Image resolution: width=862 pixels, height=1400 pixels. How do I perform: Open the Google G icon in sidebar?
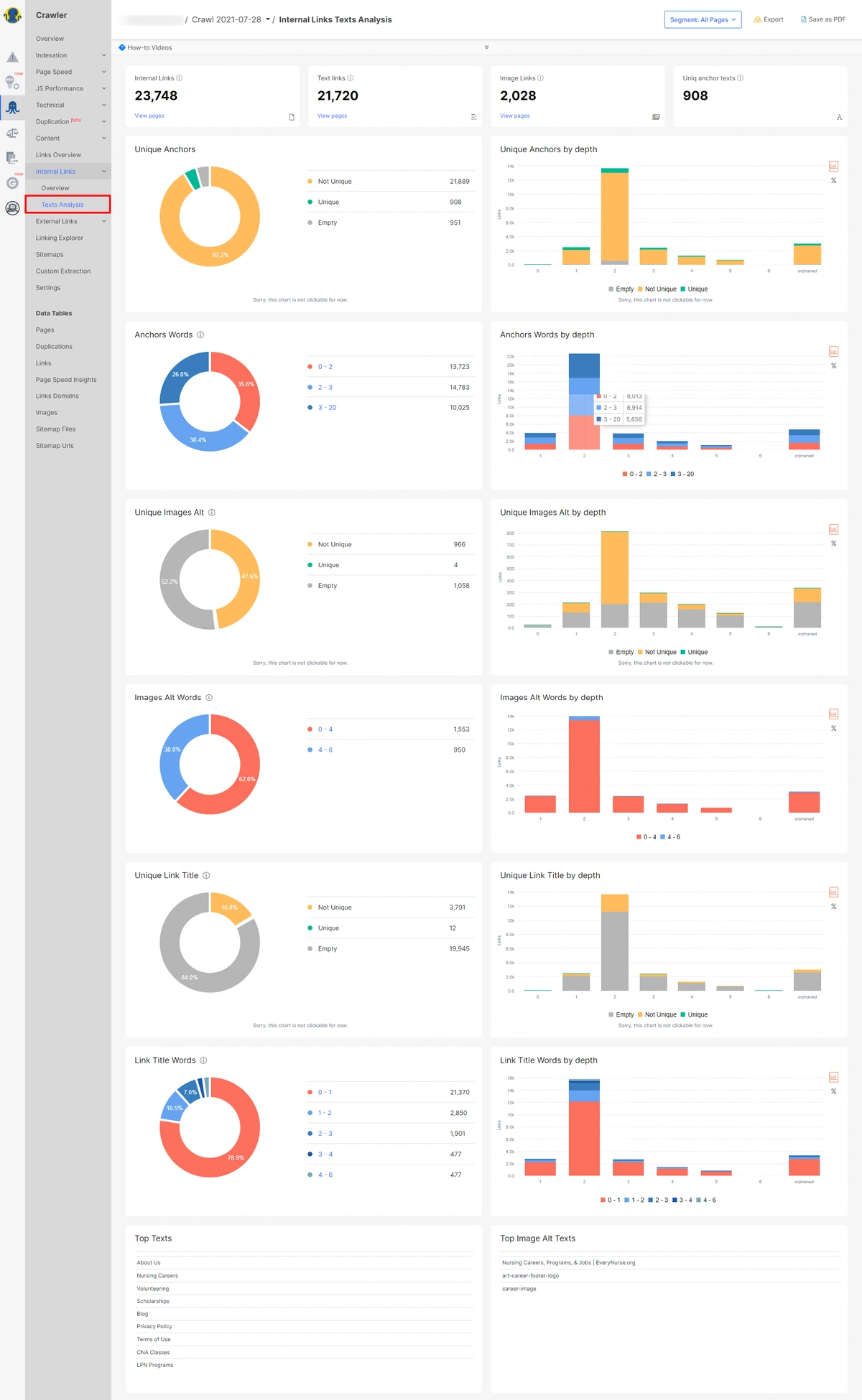pyautogui.click(x=12, y=183)
